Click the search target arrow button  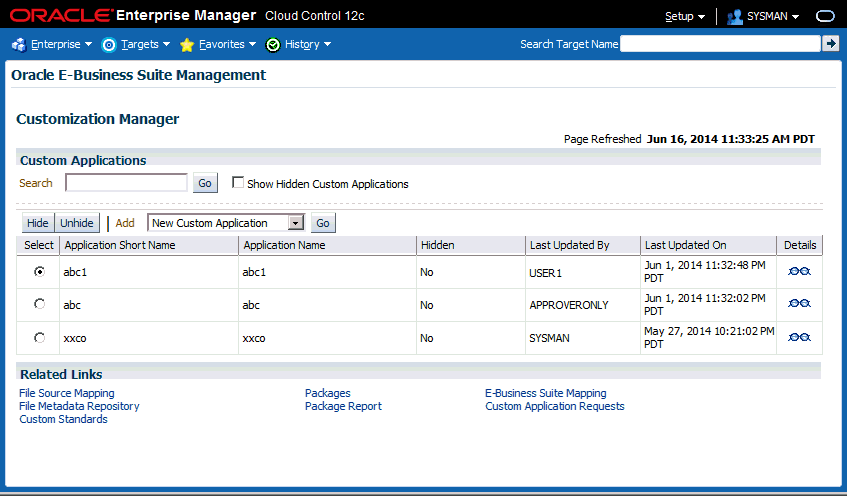tap(830, 43)
